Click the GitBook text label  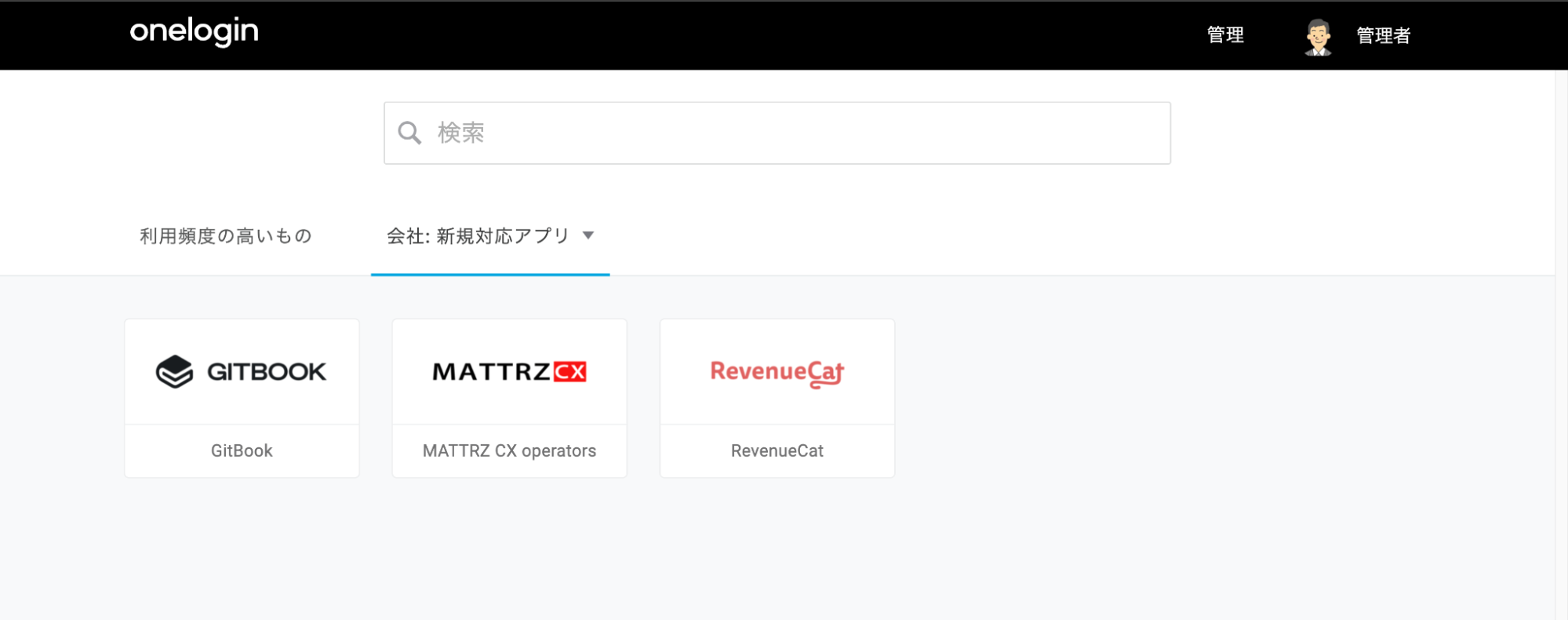(242, 450)
